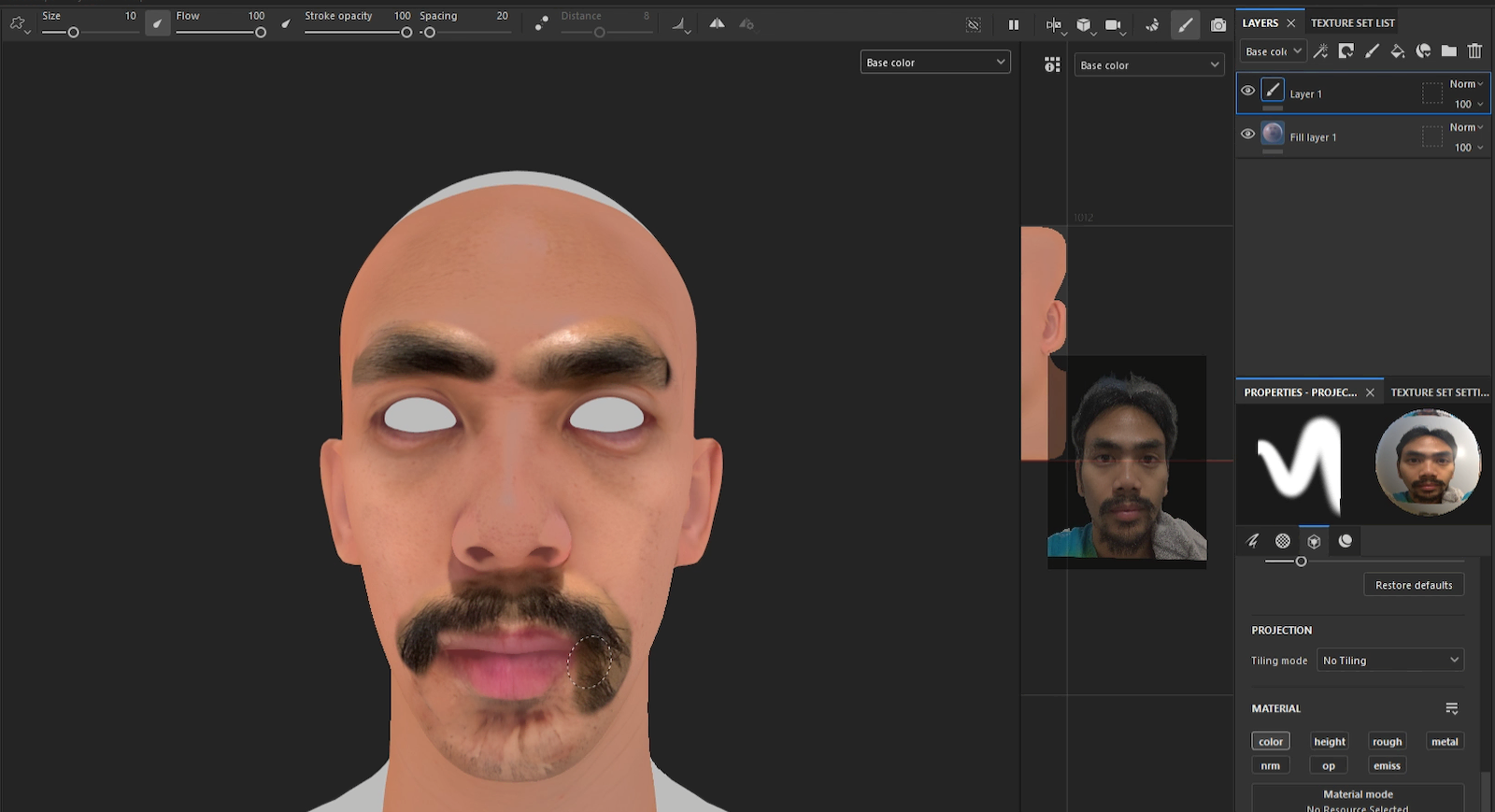Screen dimensions: 1495x812
Task: Open the Alpha tab in brush properties
Action: coord(1283,541)
